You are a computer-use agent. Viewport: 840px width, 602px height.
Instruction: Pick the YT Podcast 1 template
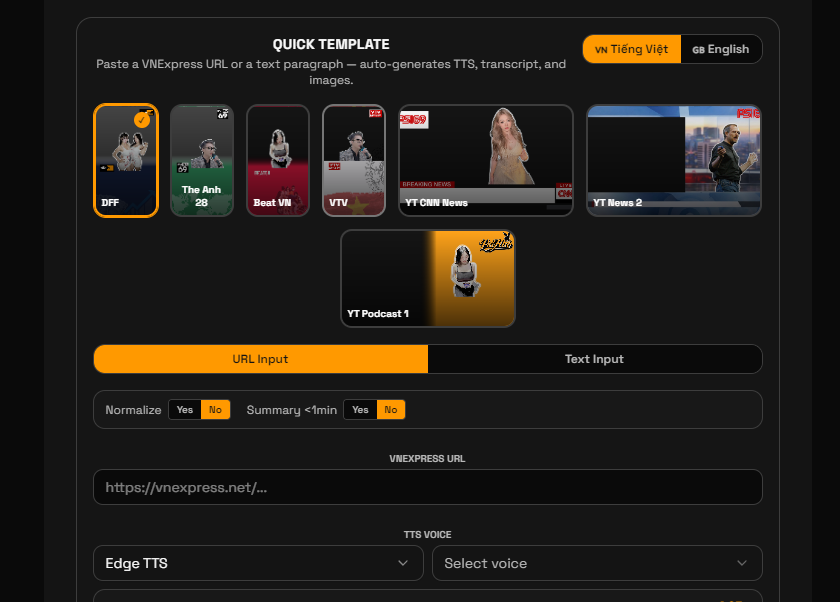click(x=428, y=279)
